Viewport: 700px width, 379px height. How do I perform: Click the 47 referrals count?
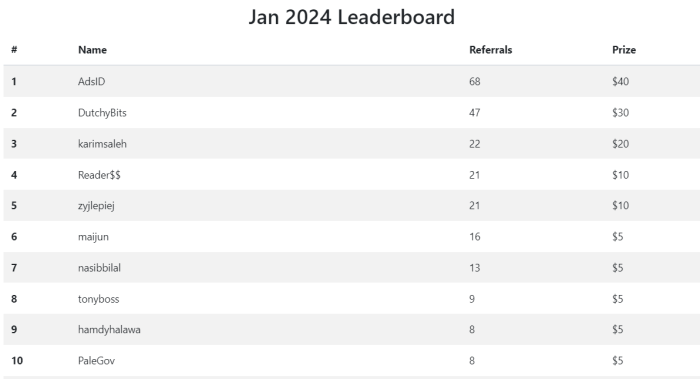coord(475,112)
